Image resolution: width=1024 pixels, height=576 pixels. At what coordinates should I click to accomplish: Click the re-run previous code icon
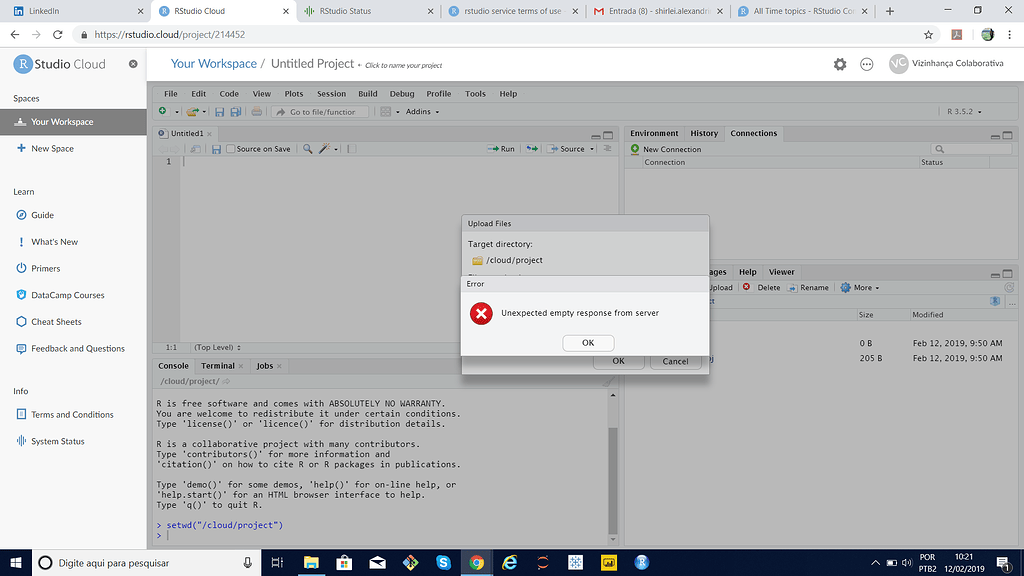[x=532, y=149]
